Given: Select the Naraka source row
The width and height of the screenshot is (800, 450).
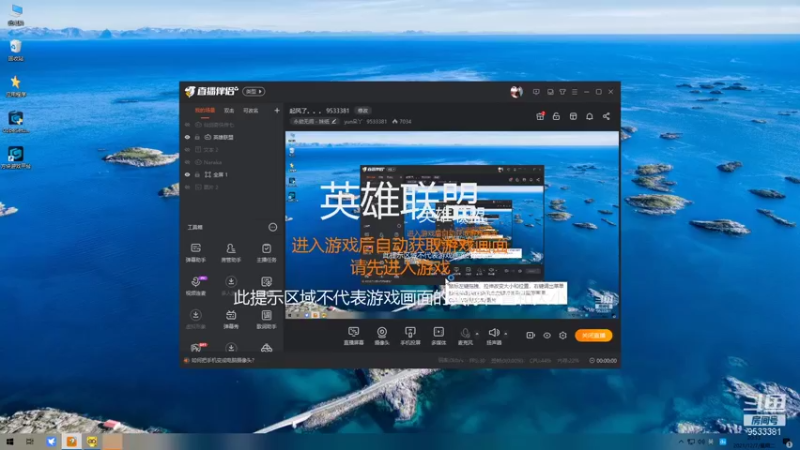Looking at the screenshot, I should click(x=232, y=162).
